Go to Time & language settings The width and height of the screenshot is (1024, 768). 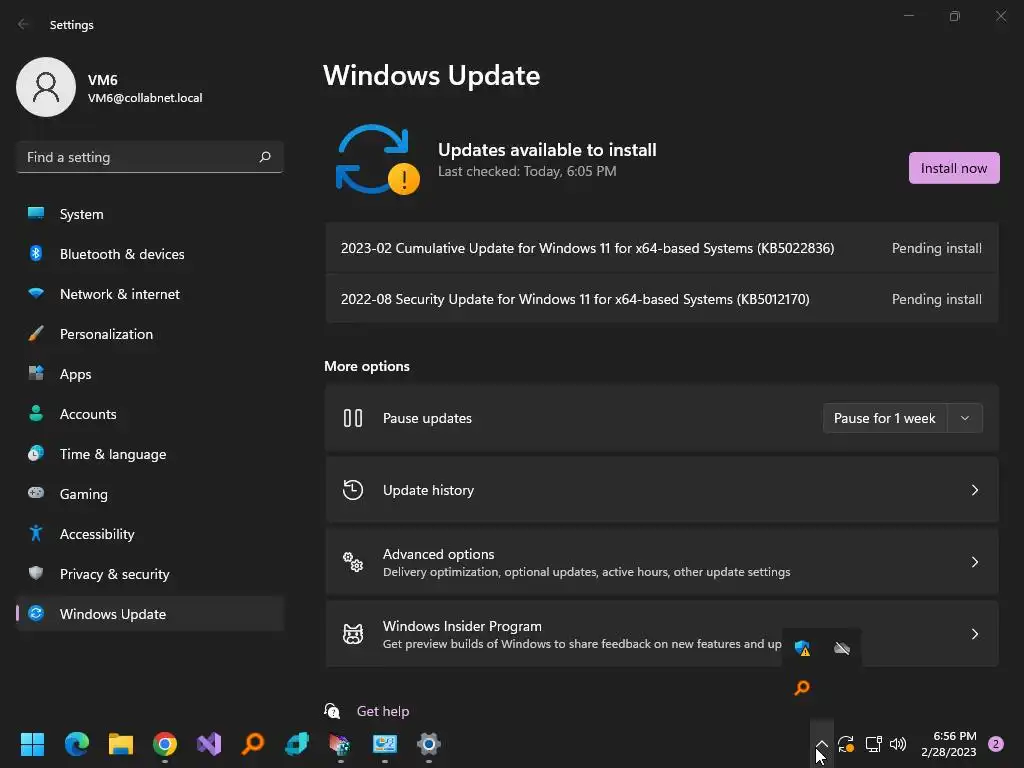pos(150,454)
